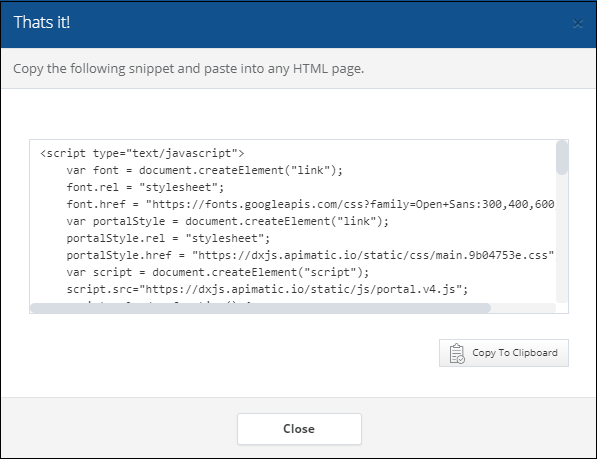This screenshot has width=597, height=459.
Task: Click the var font createElement("link") line
Action: [204, 170]
